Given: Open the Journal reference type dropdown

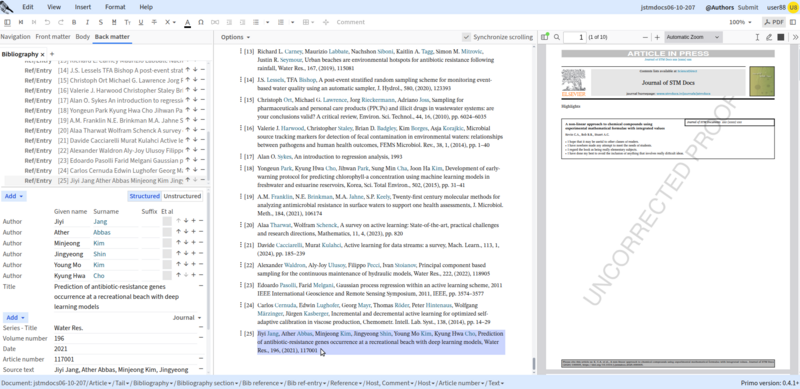Looking at the screenshot, I should click(x=187, y=318).
